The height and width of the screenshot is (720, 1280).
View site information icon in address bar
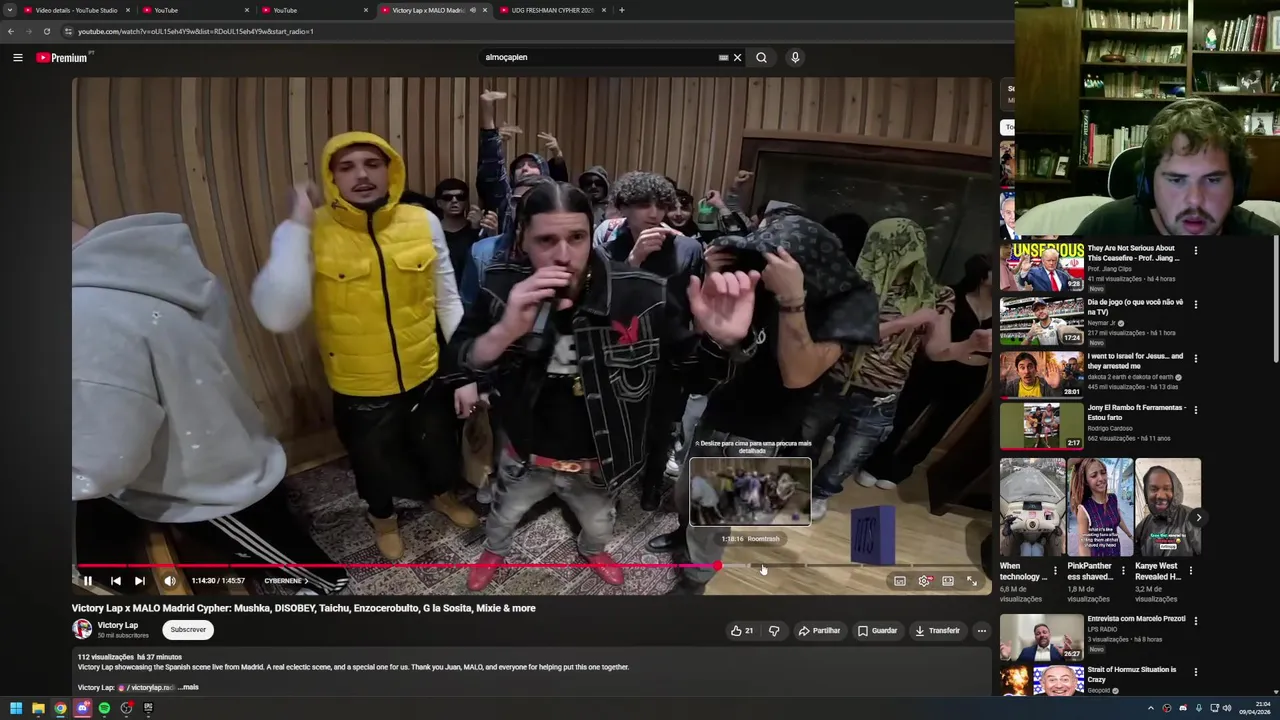click(68, 31)
